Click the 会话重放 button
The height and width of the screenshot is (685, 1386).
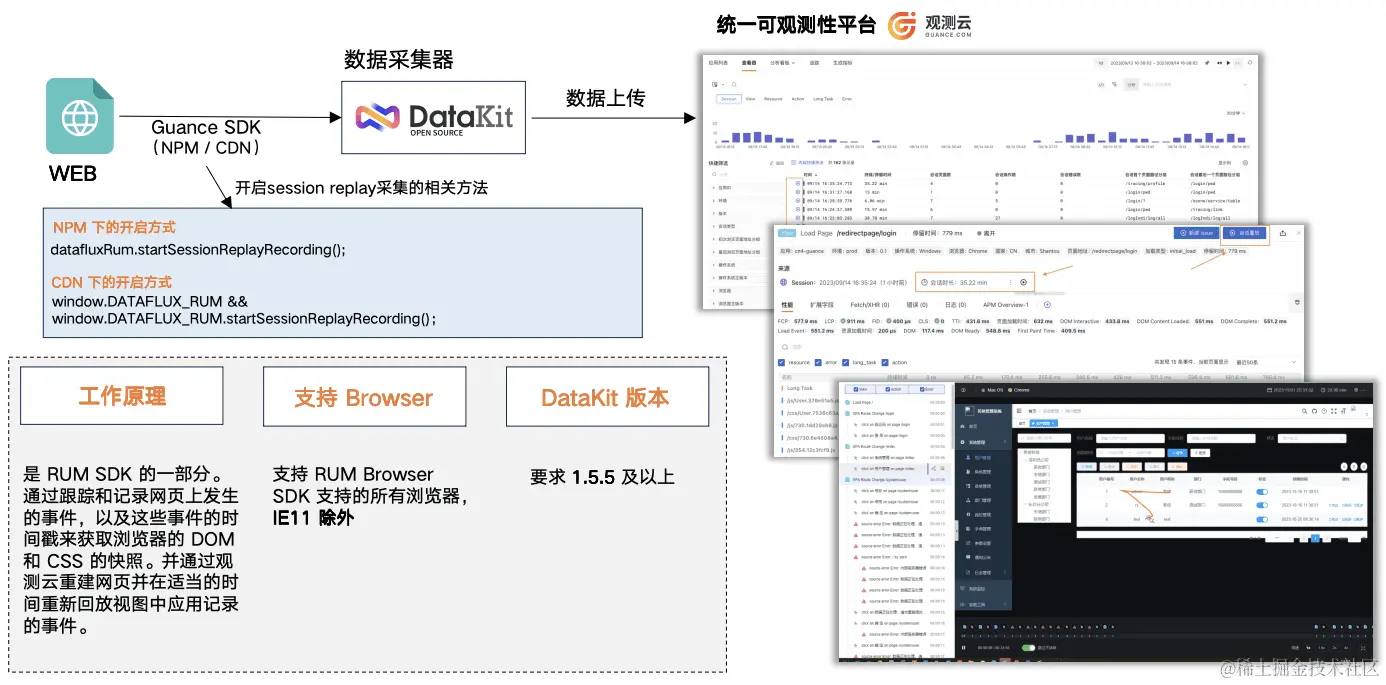pos(1245,233)
